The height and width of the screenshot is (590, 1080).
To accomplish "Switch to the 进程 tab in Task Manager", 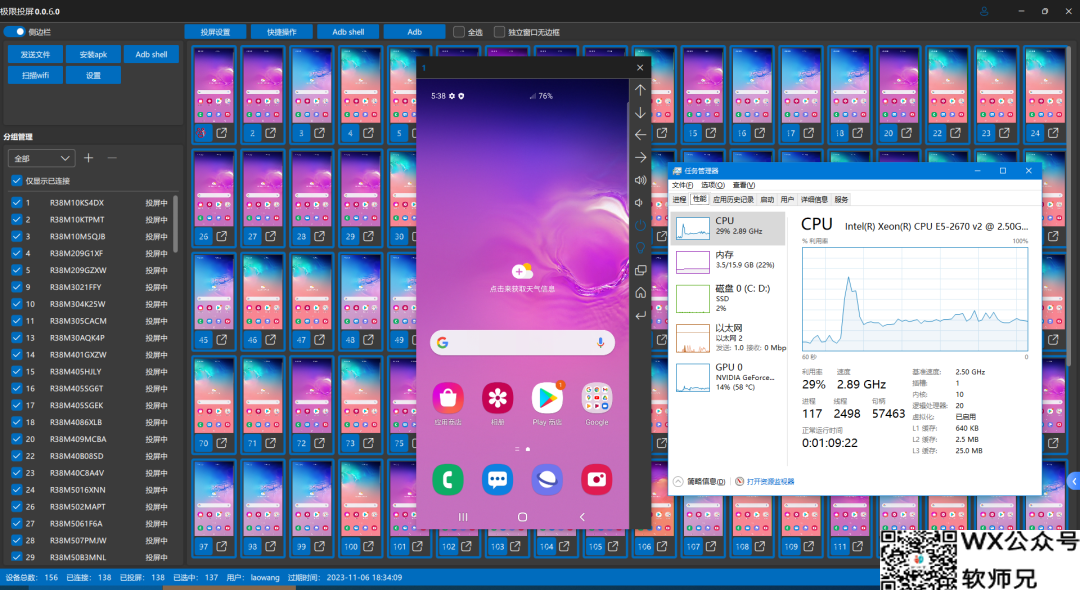I will point(679,200).
